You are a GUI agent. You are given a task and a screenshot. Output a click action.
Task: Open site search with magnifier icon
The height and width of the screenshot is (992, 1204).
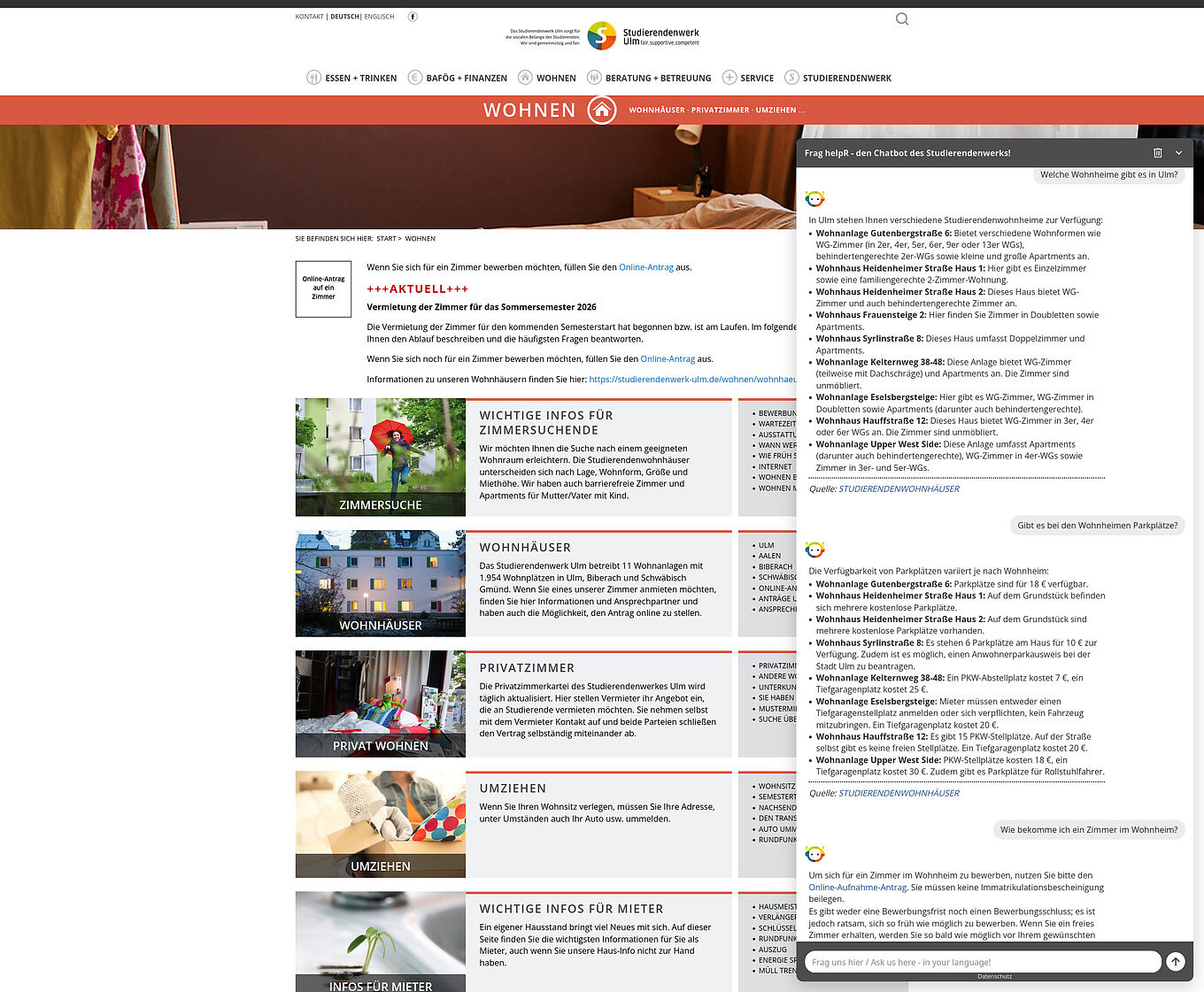pos(902,19)
